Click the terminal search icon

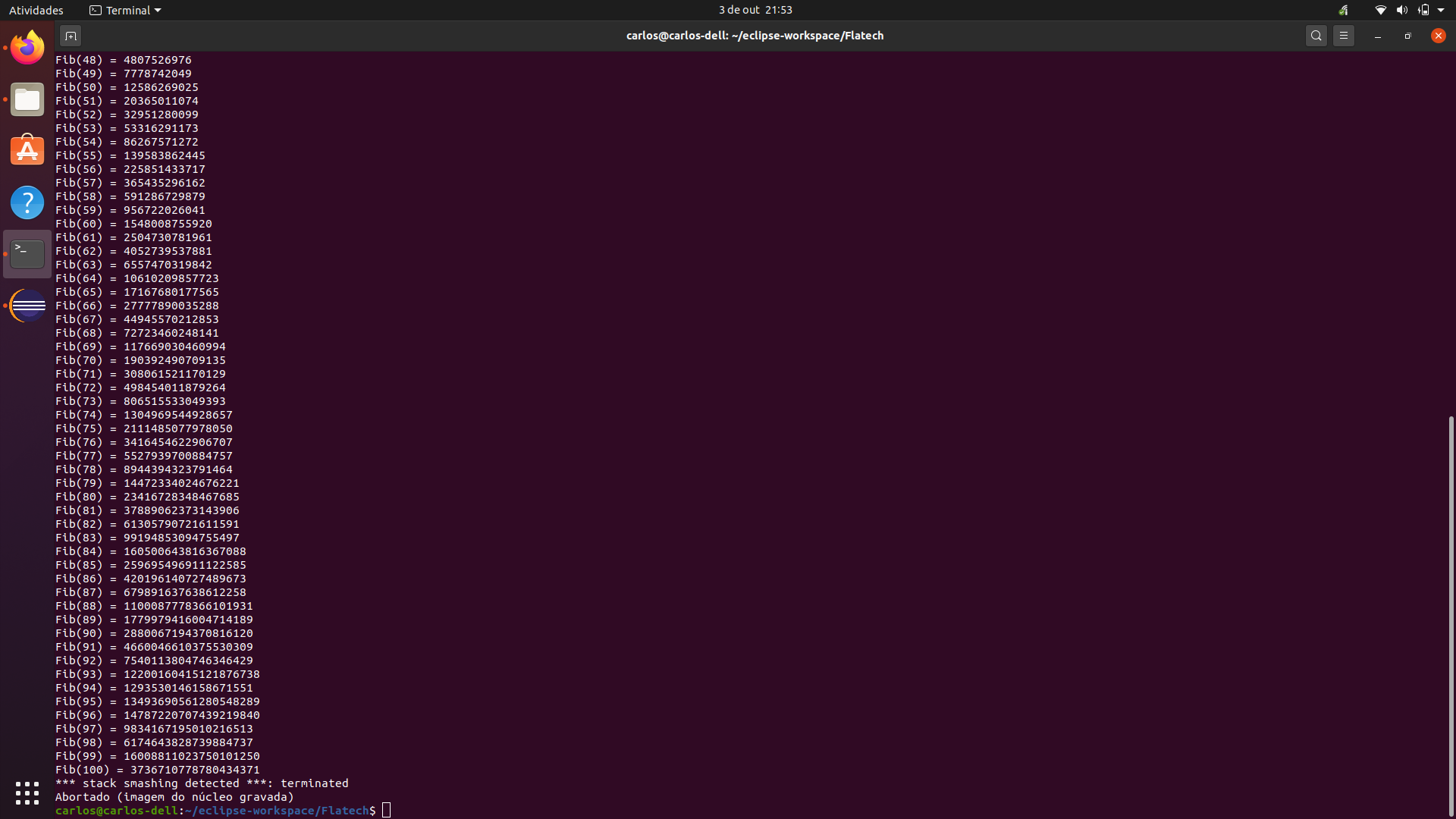pos(1316,36)
